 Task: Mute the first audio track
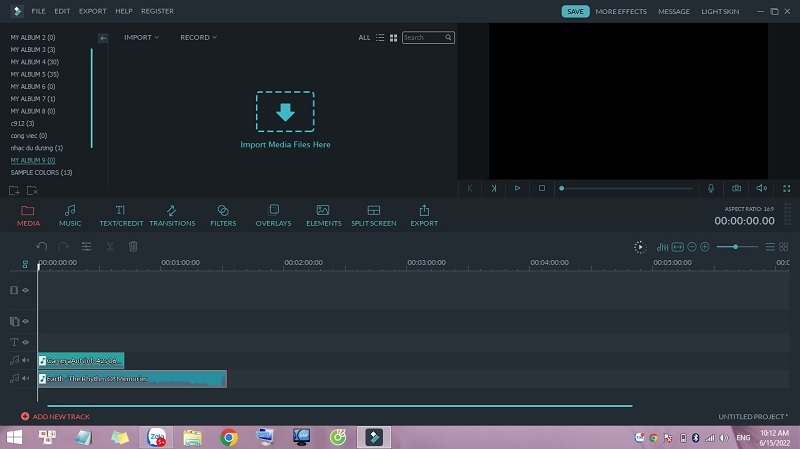pos(26,360)
